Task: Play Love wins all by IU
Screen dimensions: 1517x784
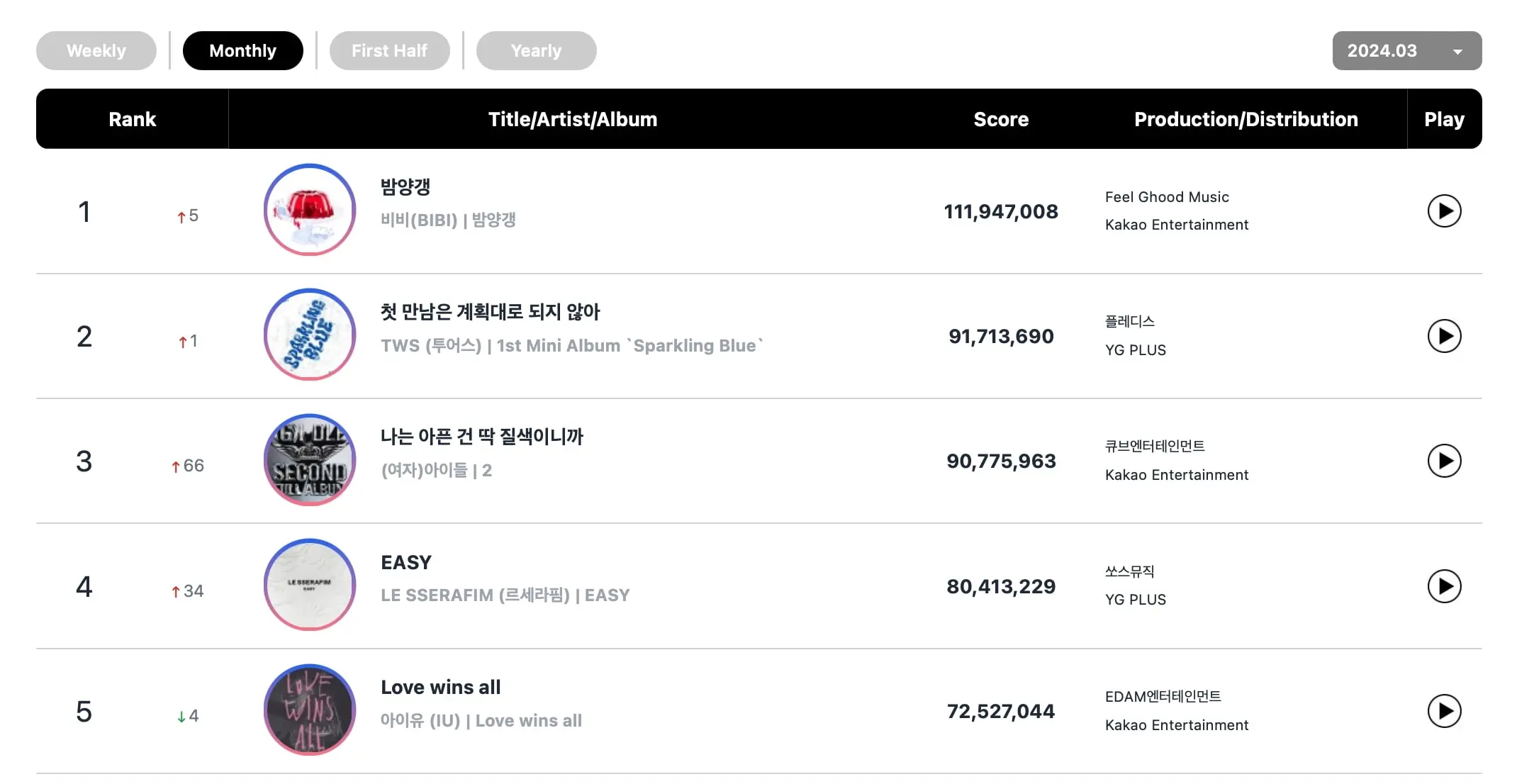Action: (1444, 711)
